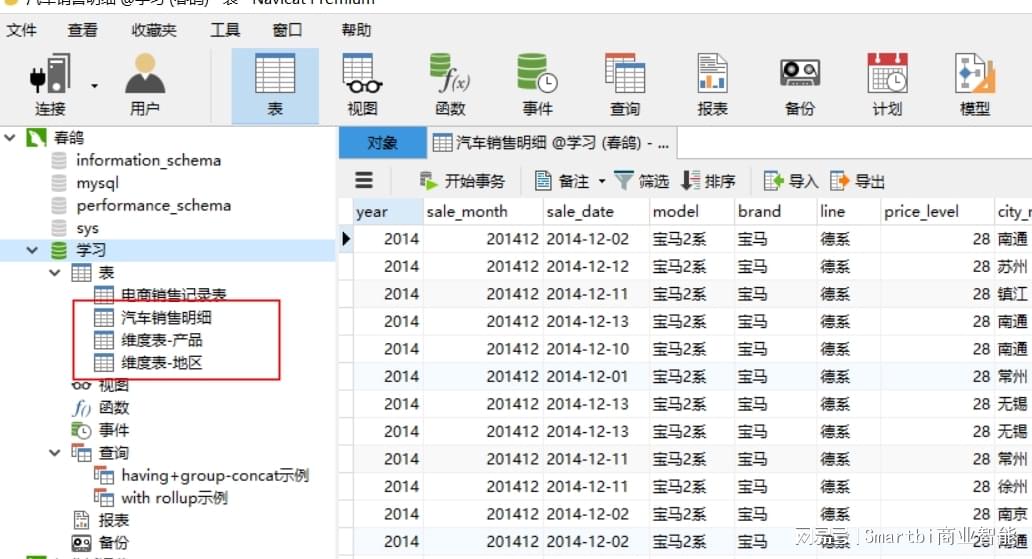Click the 排序 sort button
Screen dimensions: 1032x559
click(708, 180)
